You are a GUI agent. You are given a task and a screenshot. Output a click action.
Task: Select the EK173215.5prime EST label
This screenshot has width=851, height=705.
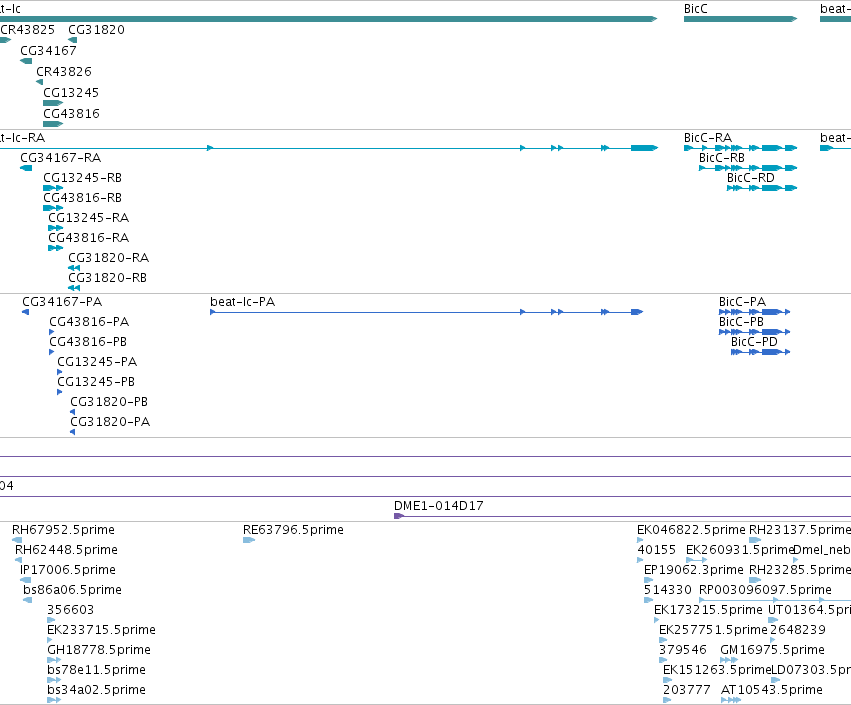(708, 610)
